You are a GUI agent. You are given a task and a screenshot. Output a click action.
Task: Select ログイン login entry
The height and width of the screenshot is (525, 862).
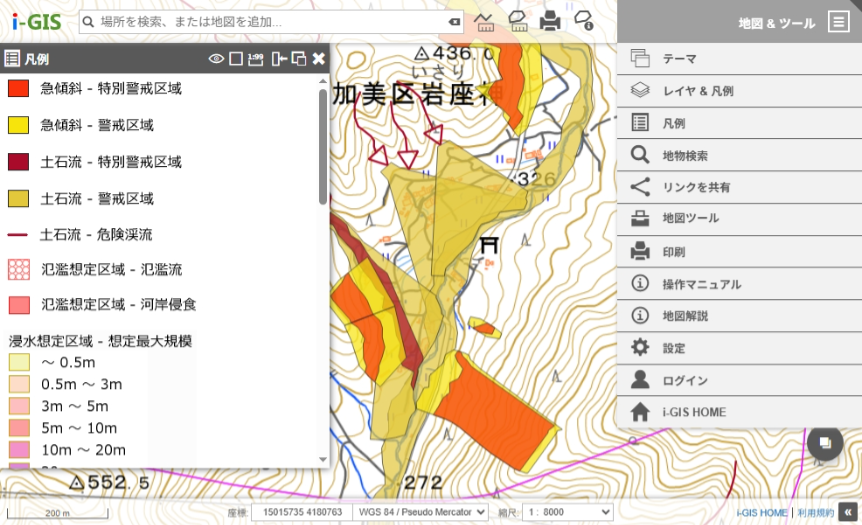739,380
